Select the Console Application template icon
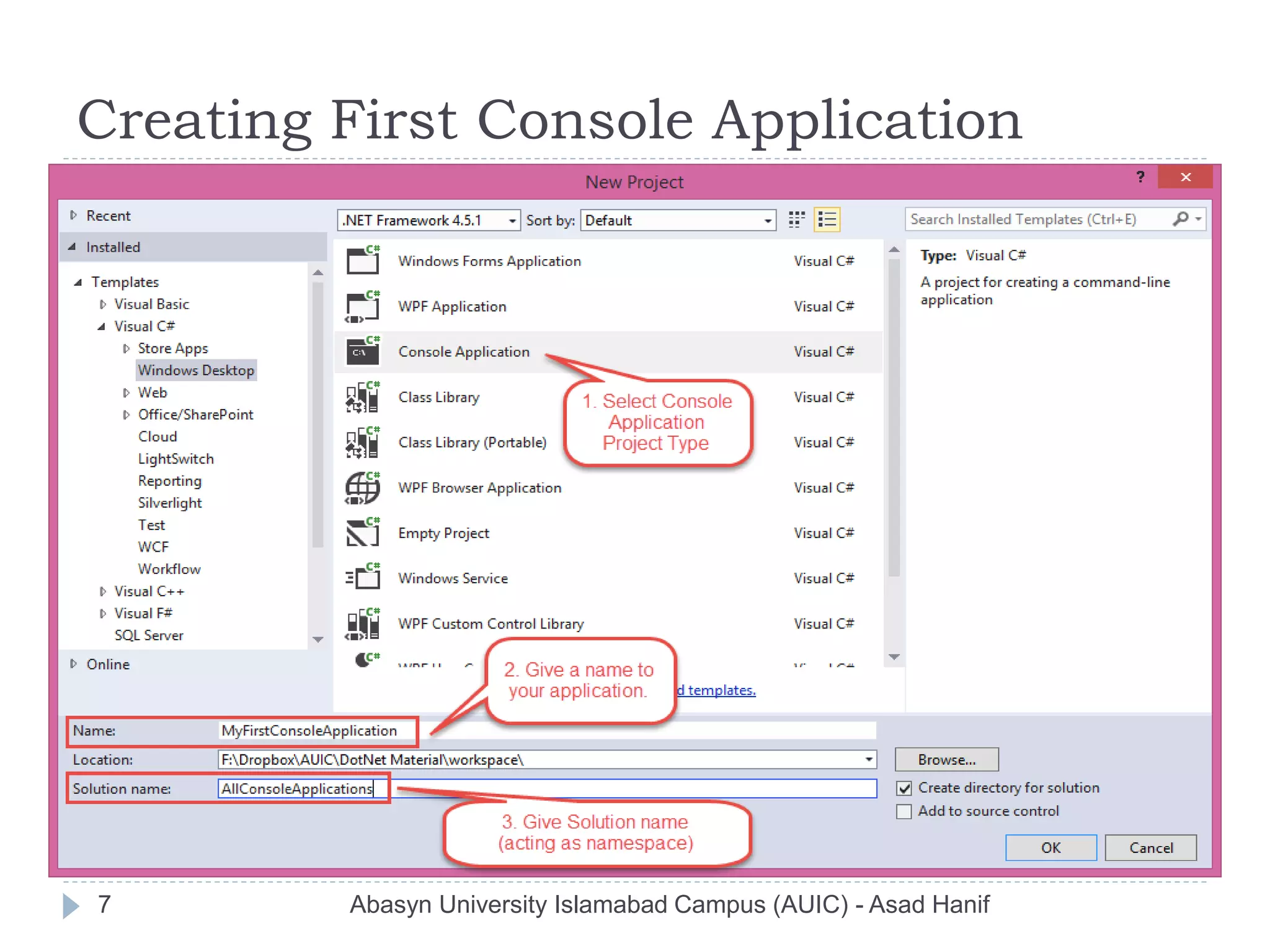The image size is (1270, 952). click(x=363, y=351)
